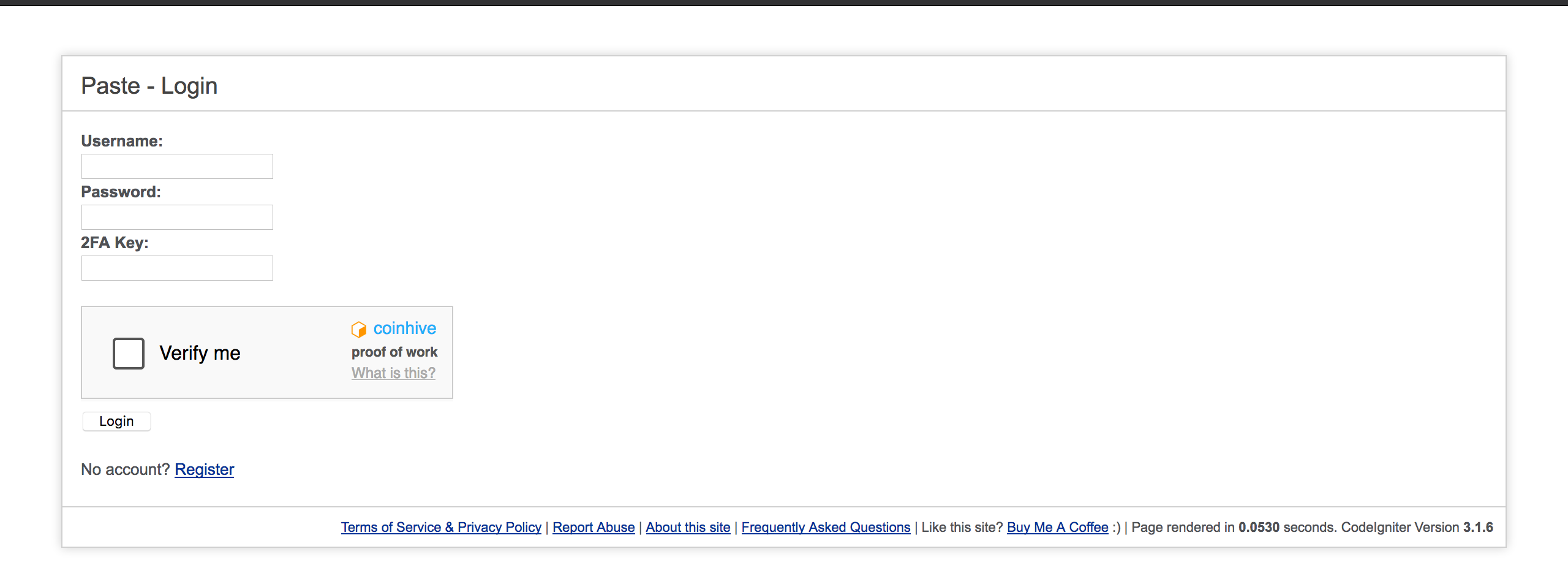Screen dimensions: 1568x565
Task: Click the Buy Me A Coffee link
Action: click(x=1057, y=527)
